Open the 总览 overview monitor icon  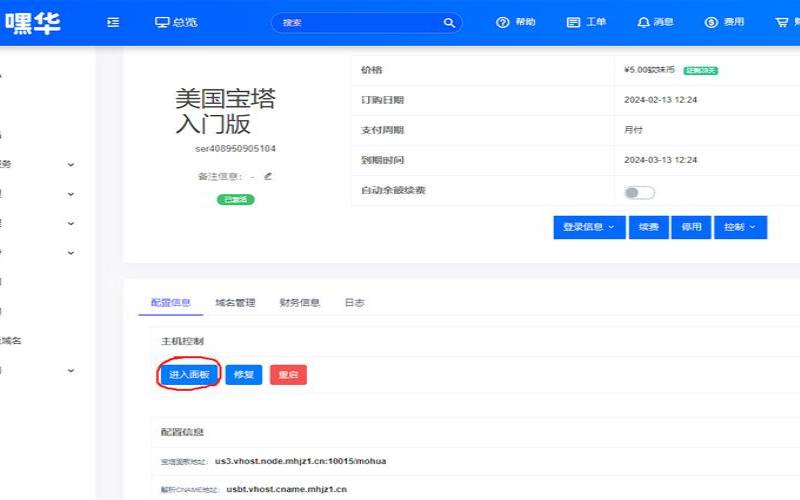click(x=162, y=22)
